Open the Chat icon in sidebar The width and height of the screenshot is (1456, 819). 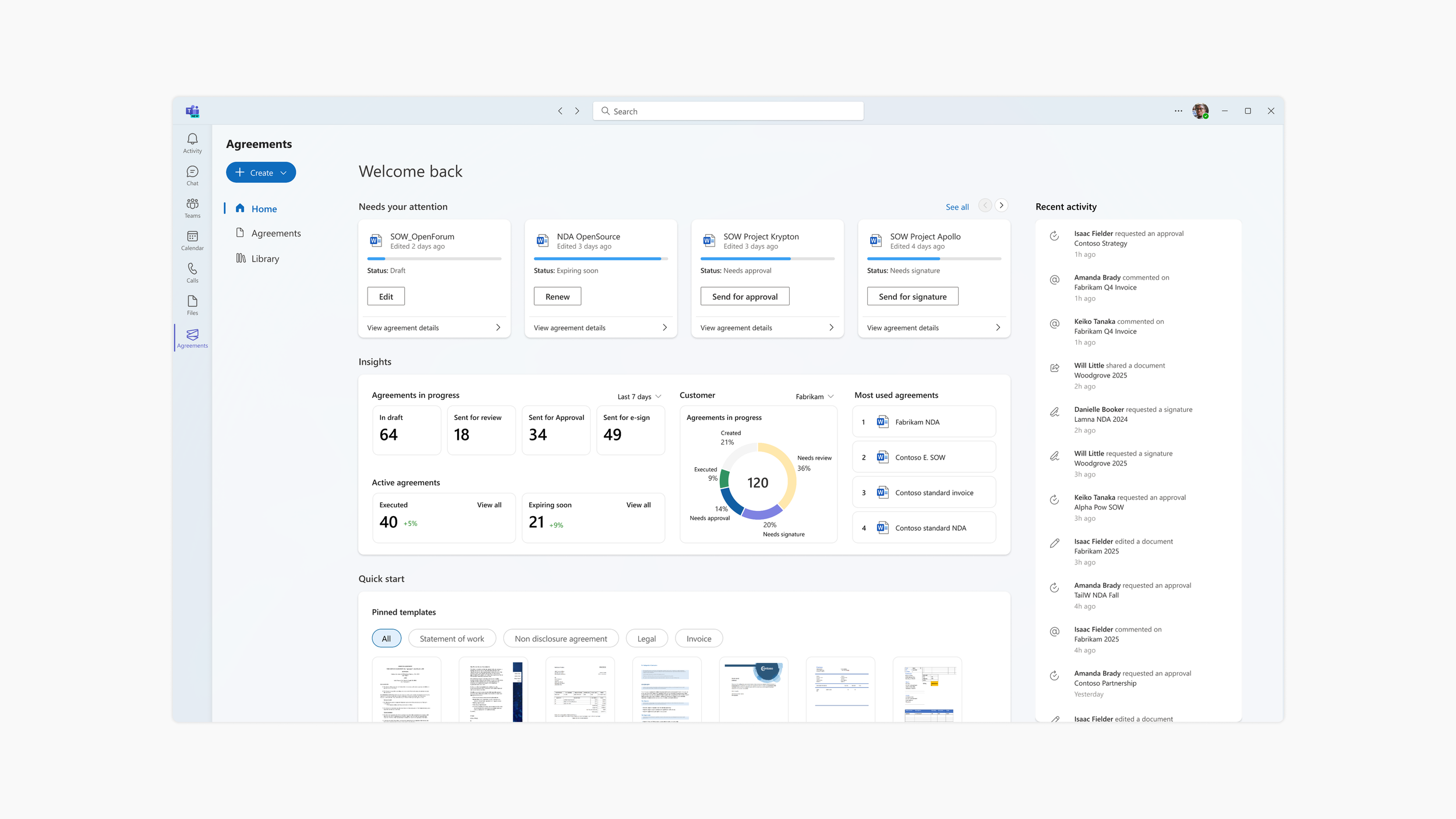pos(192,175)
